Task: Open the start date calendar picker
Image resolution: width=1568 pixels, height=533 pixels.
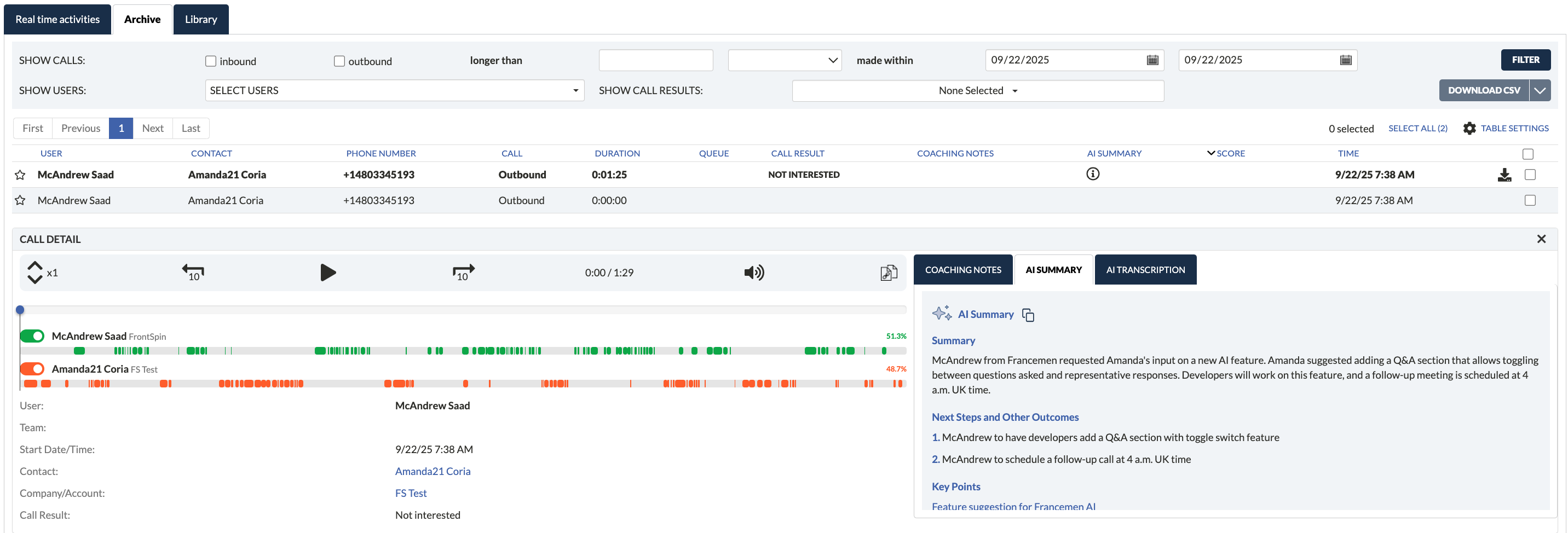Action: 1152,60
